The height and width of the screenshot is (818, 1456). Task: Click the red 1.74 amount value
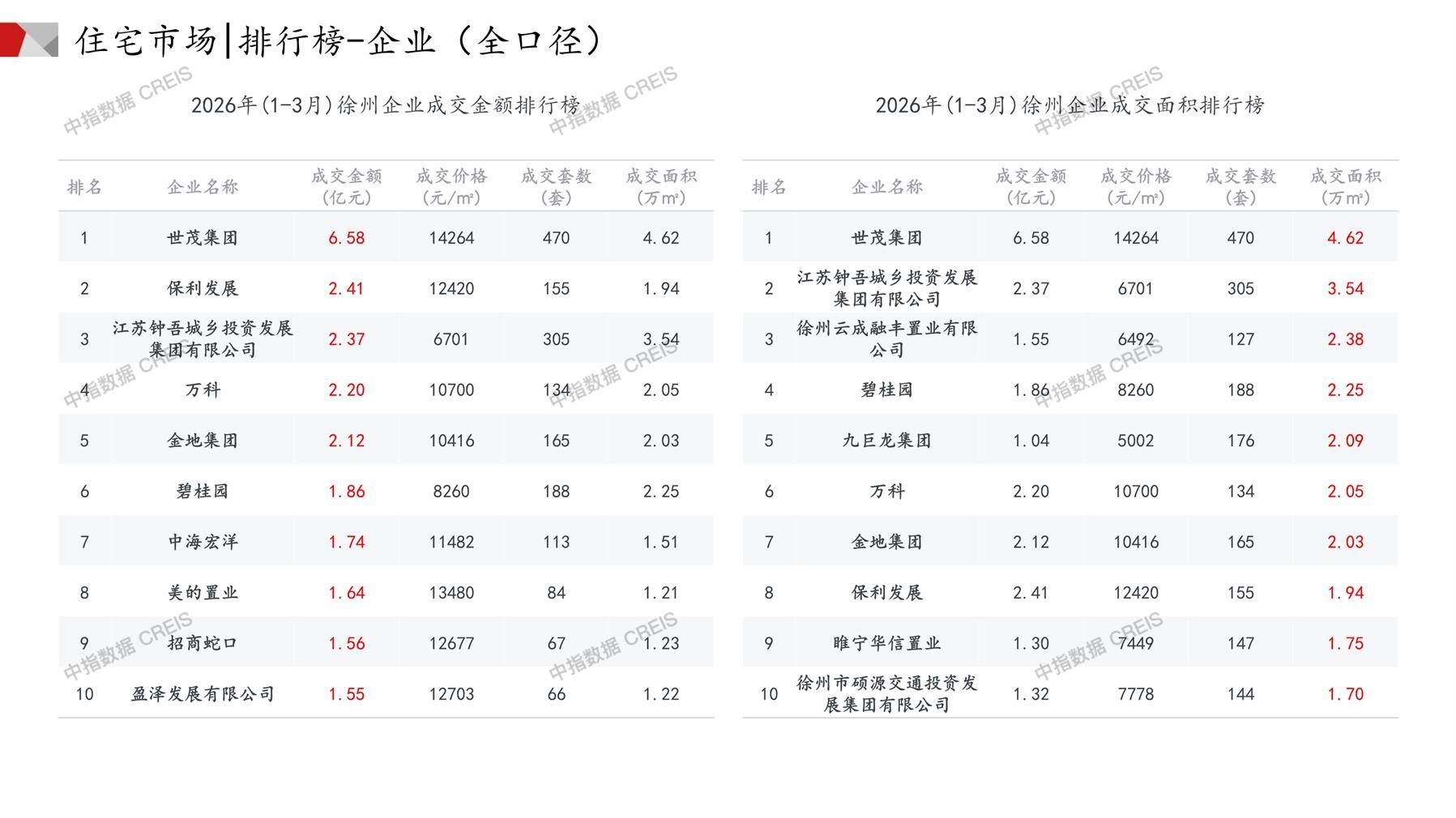coord(346,542)
